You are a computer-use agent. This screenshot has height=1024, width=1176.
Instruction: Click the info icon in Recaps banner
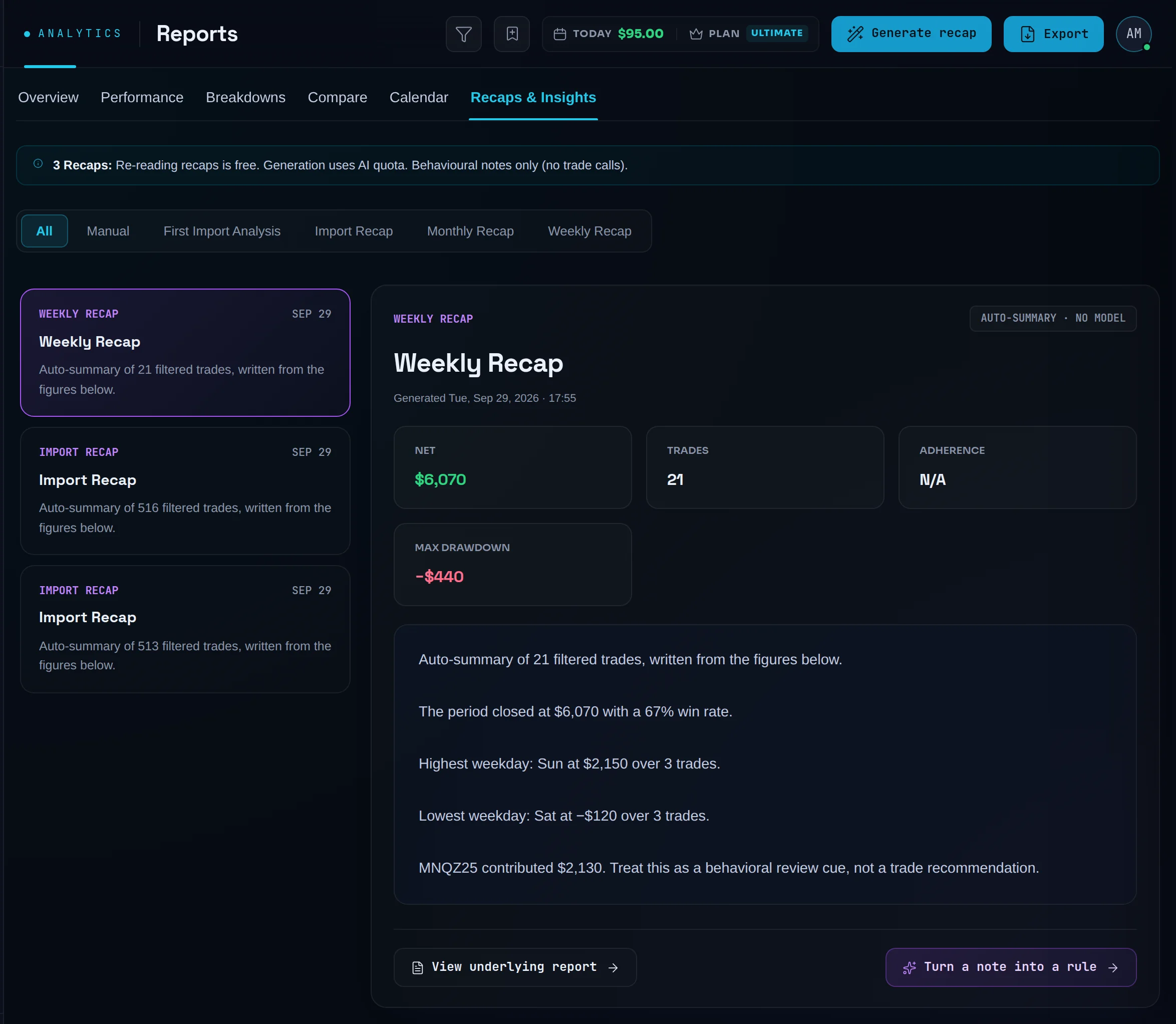coord(38,164)
